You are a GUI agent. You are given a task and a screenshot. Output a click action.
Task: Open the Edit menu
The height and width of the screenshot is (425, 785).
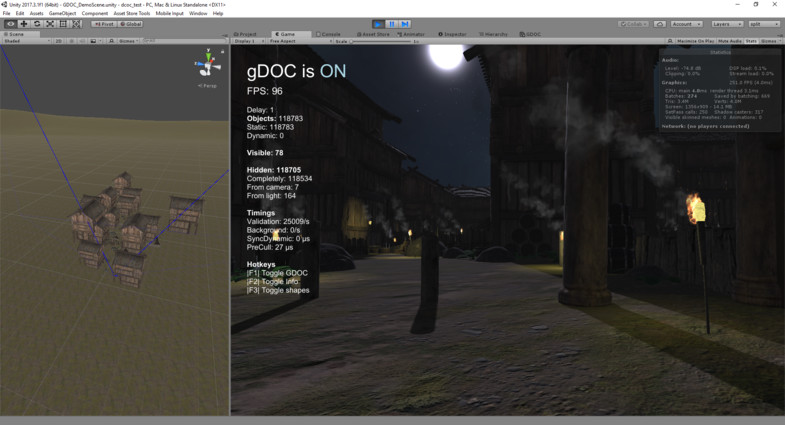[x=20, y=14]
